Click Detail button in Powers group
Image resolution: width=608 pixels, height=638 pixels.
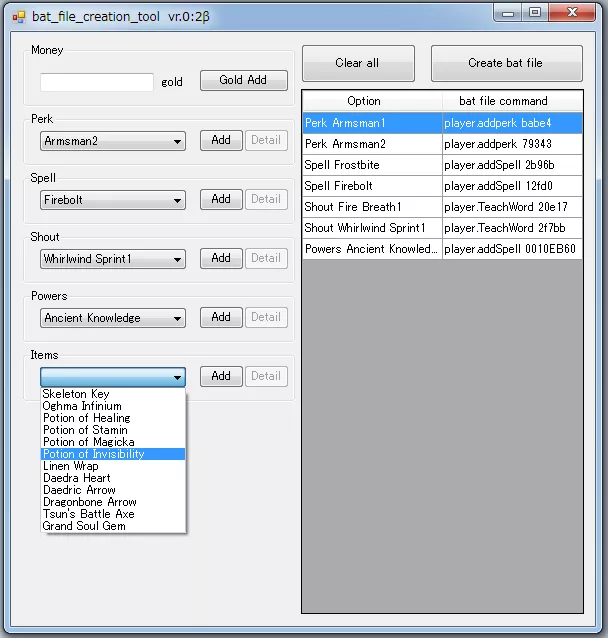pyautogui.click(x=266, y=317)
